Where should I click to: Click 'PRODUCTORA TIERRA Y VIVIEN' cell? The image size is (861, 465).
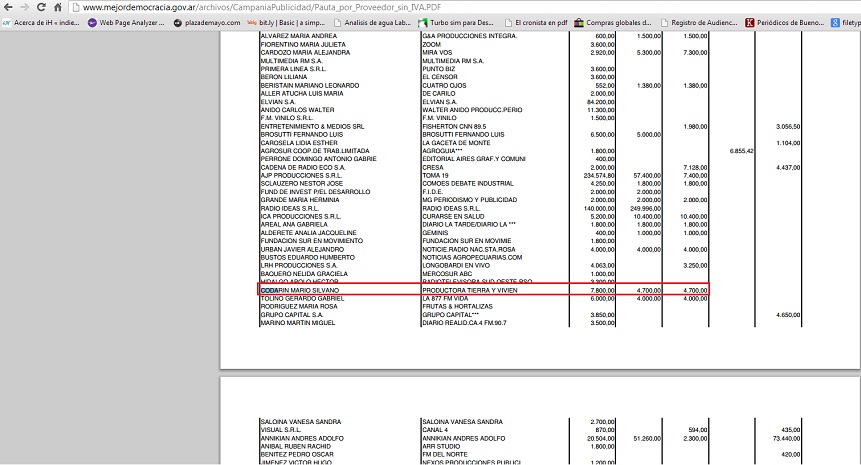point(469,290)
